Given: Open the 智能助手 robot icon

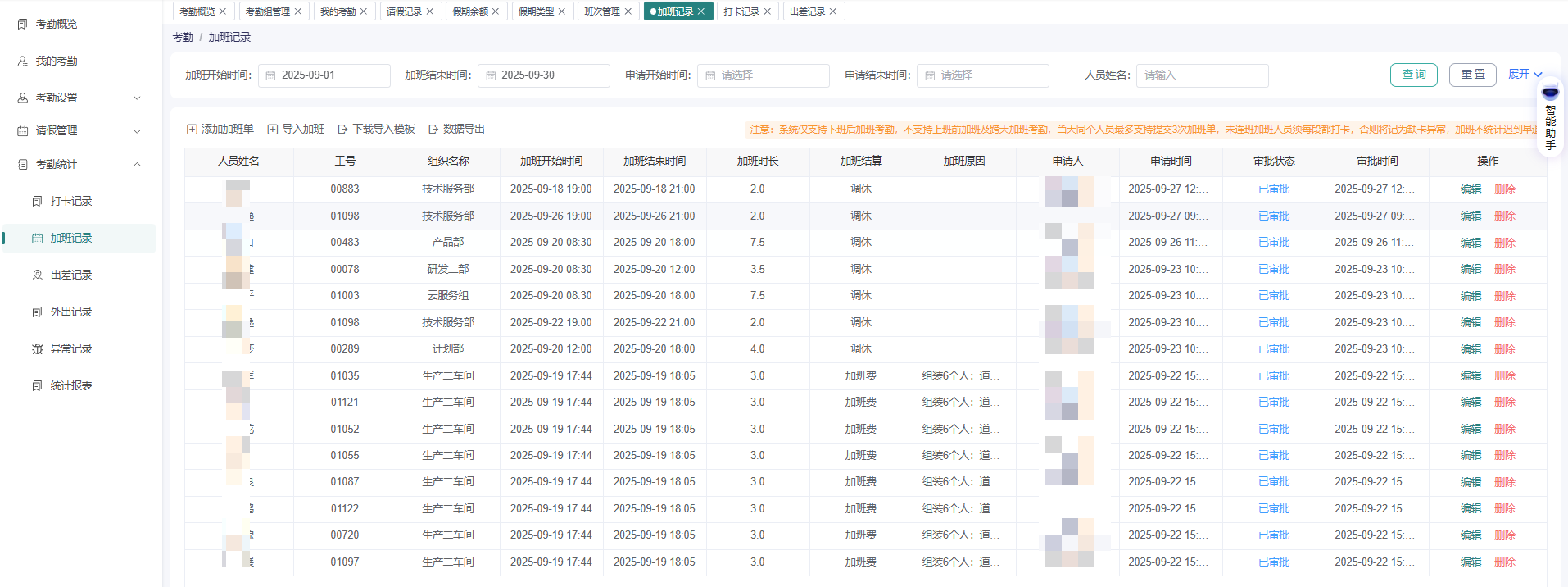Looking at the screenshot, I should pos(1550,93).
